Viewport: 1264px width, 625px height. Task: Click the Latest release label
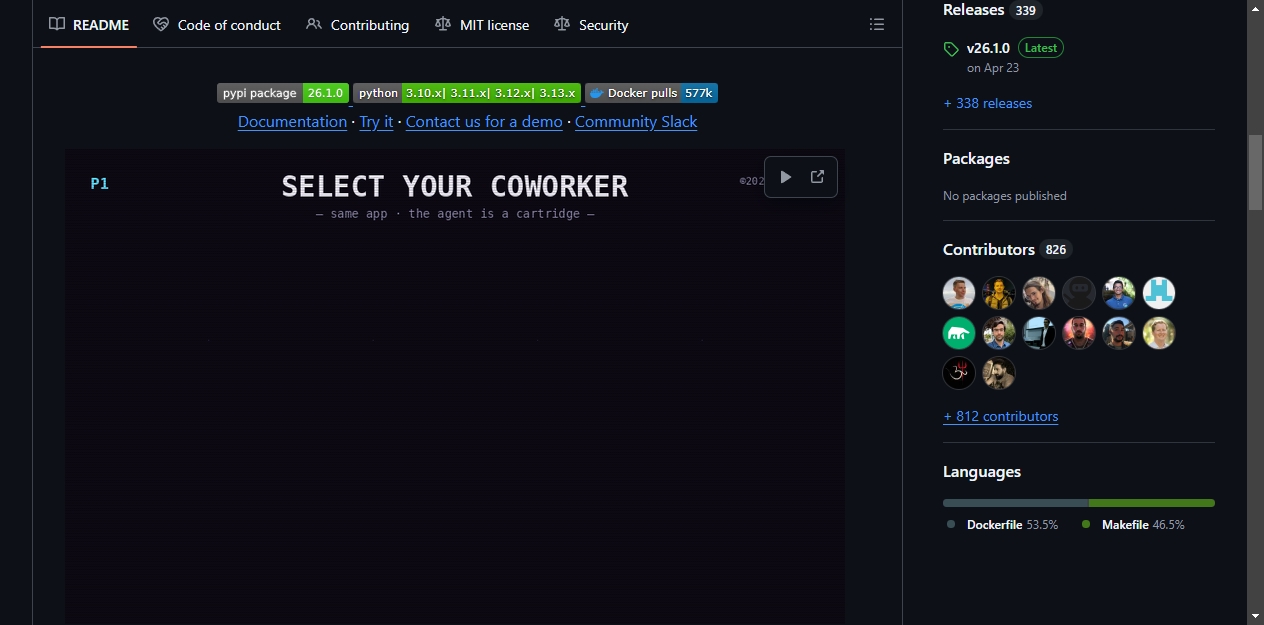coord(1041,48)
